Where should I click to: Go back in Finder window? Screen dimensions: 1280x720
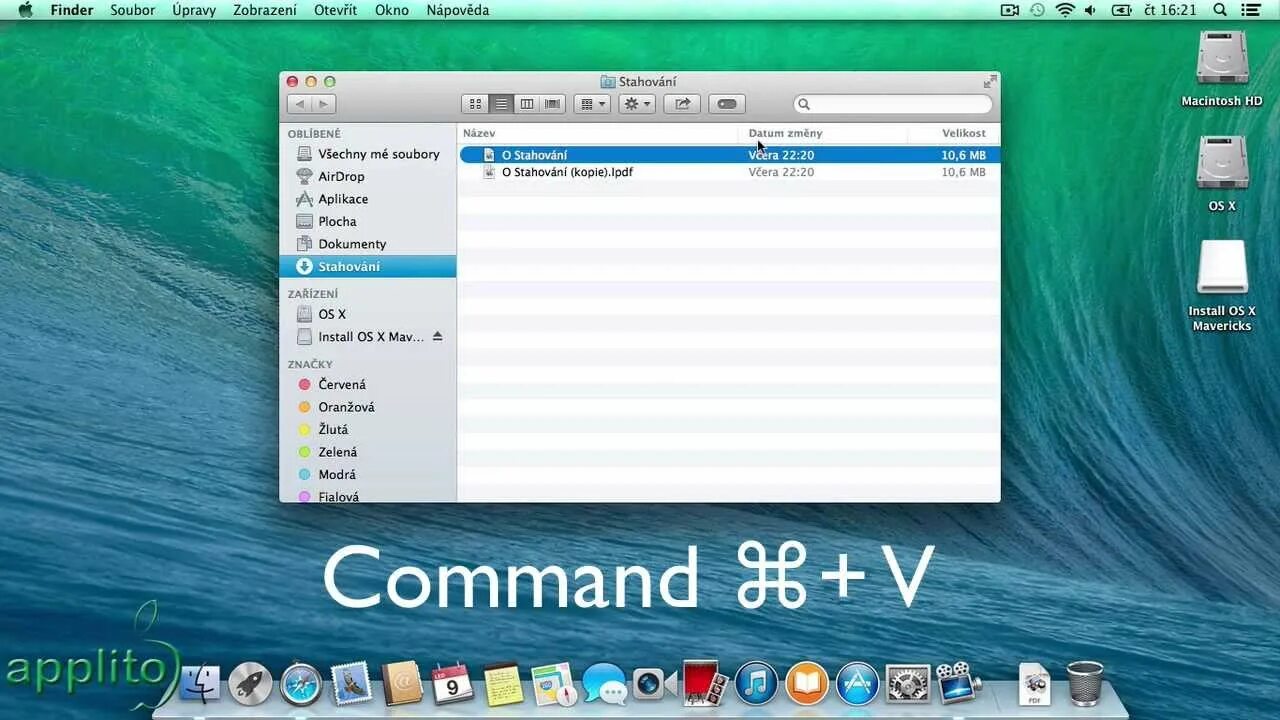pyautogui.click(x=299, y=104)
